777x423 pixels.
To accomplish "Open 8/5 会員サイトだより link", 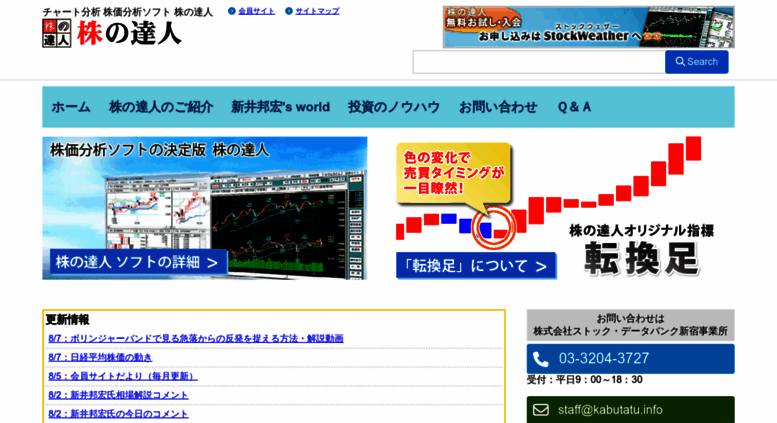I will pos(123,376).
